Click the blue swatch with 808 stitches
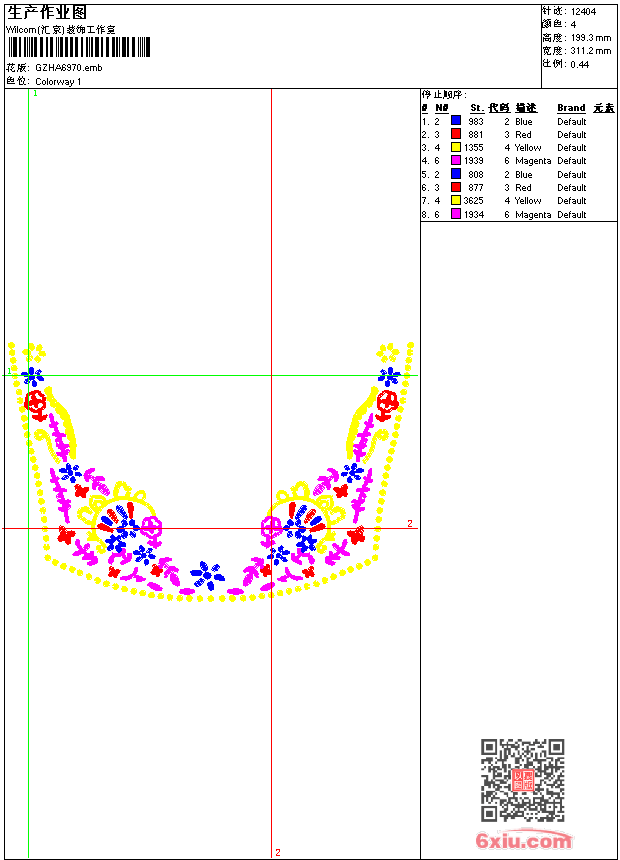Image resolution: width=620 pixels, height=860 pixels. pos(455,175)
